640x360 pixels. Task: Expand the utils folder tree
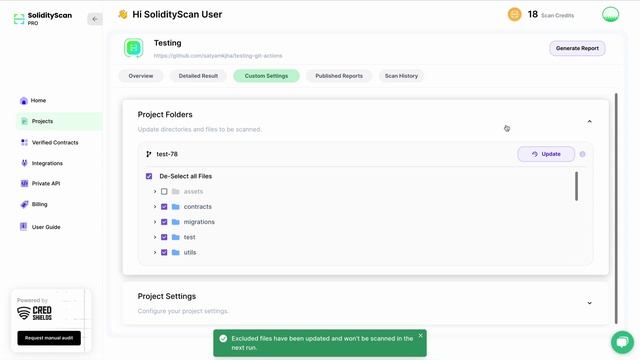[155, 253]
